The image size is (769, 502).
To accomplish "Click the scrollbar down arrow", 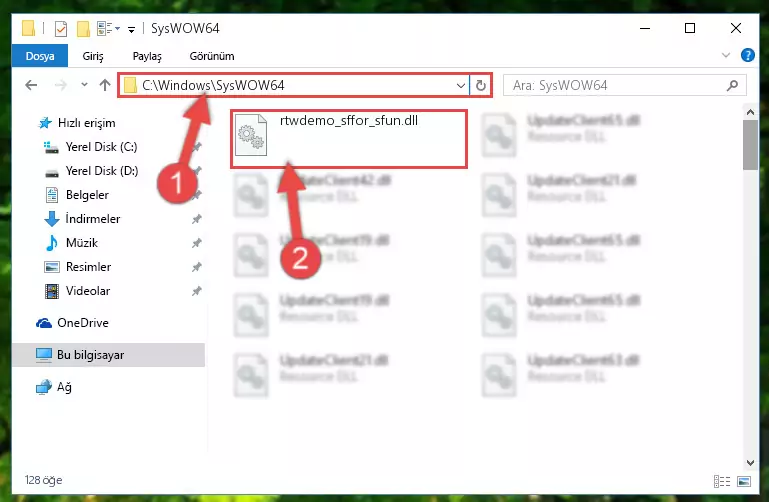I will coord(750,462).
